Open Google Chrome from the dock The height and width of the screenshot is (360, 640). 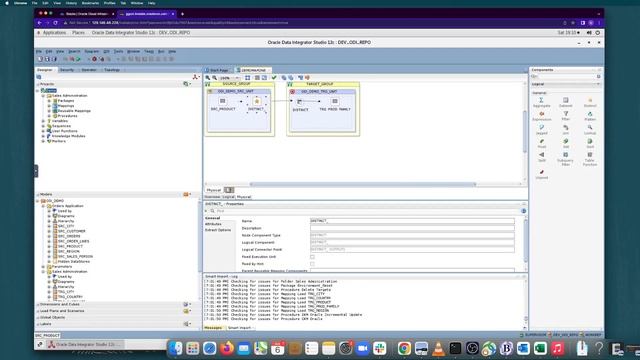pos(404,348)
